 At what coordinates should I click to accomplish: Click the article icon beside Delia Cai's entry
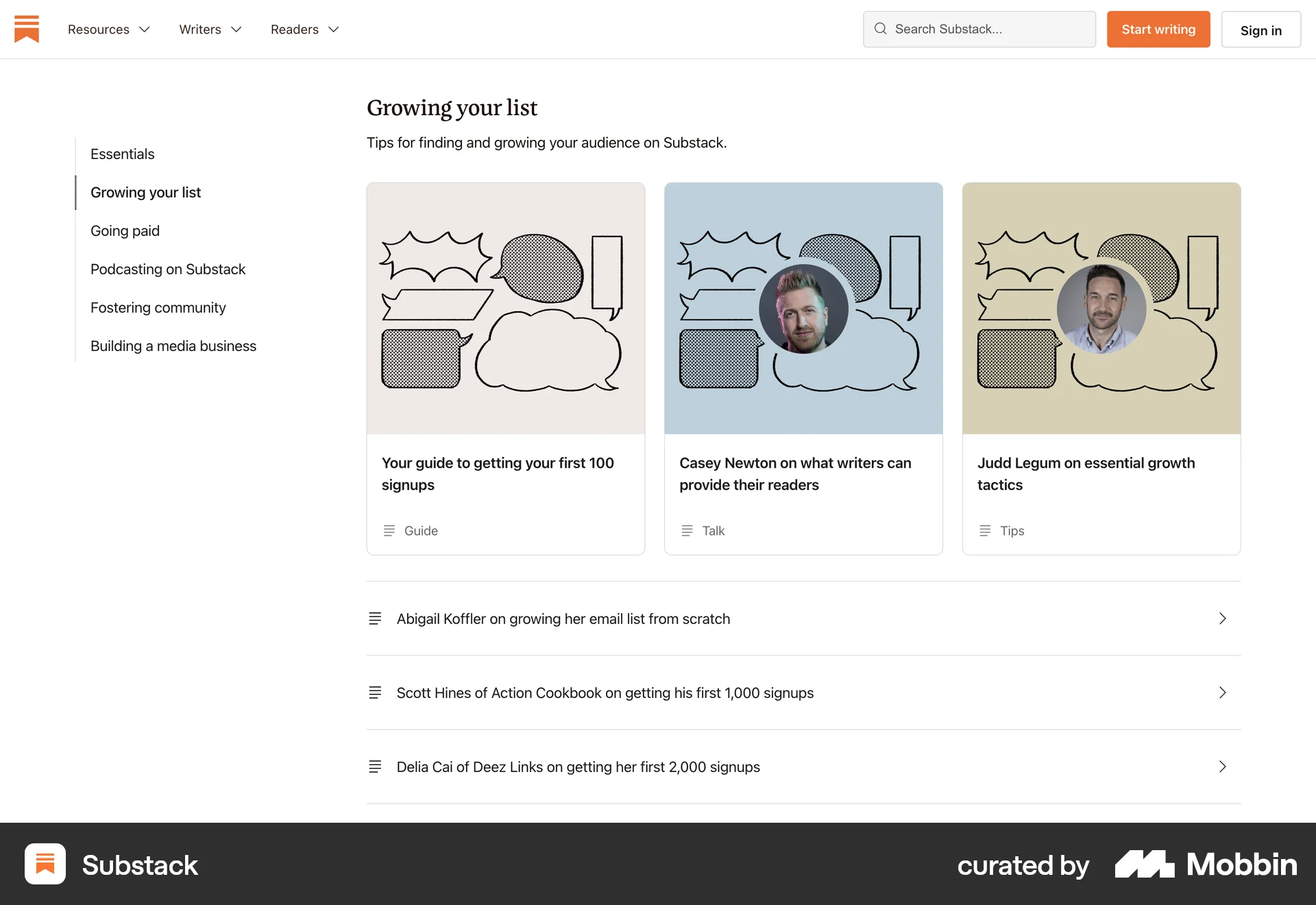pos(375,767)
